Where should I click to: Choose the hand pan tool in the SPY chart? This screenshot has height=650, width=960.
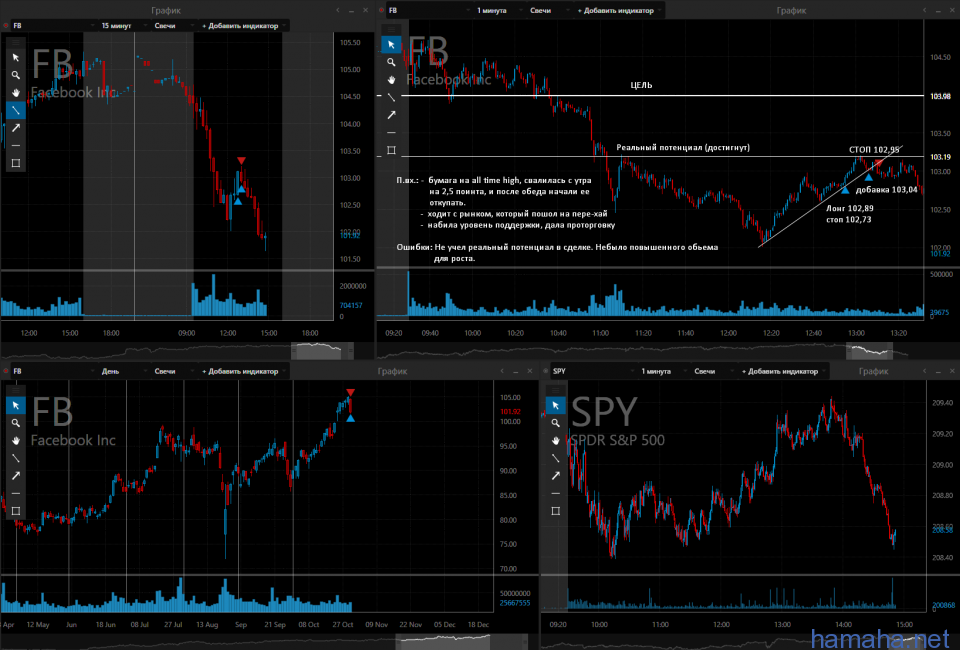[555, 441]
